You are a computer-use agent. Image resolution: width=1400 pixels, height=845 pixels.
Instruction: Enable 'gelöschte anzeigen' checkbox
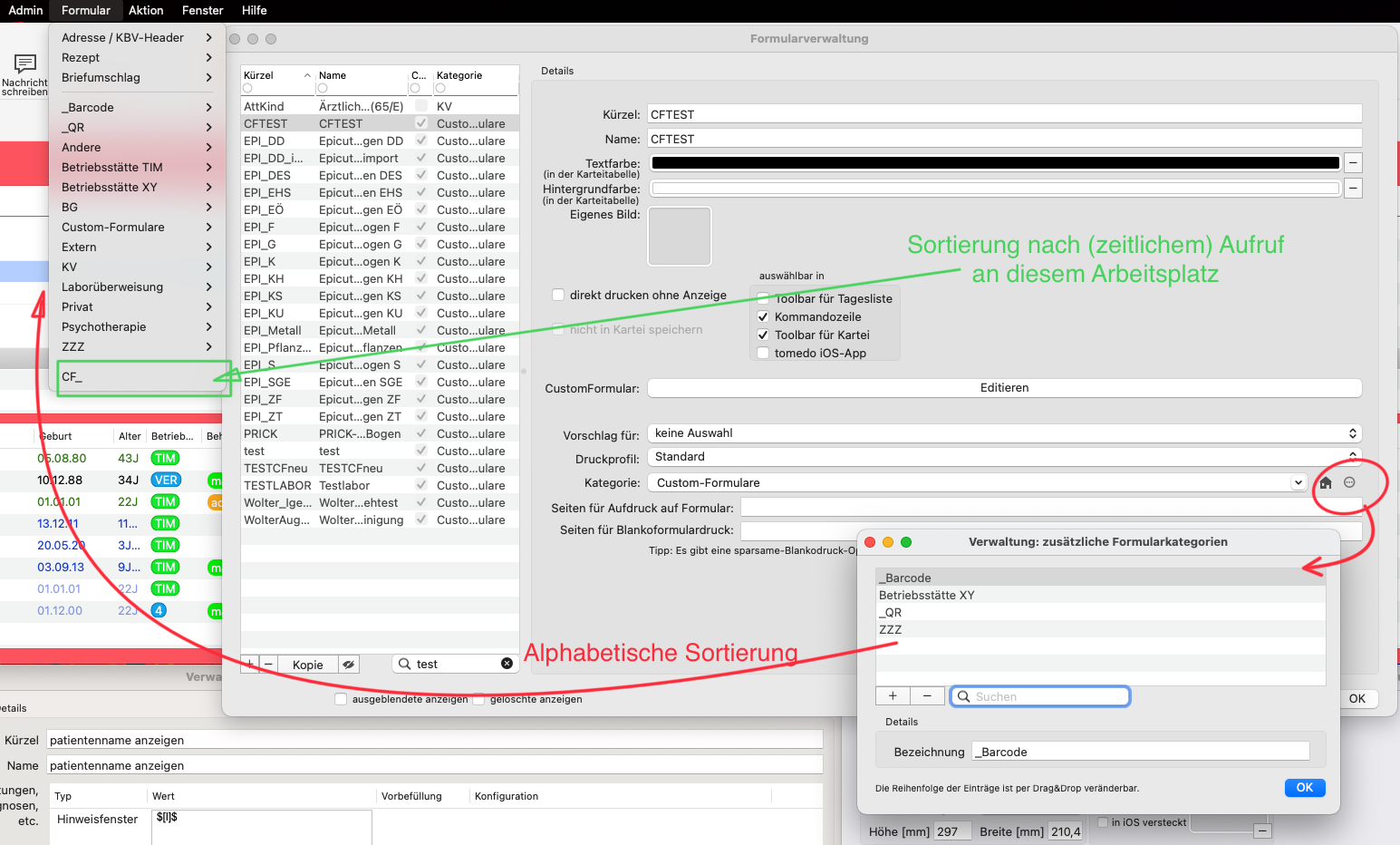[479, 699]
